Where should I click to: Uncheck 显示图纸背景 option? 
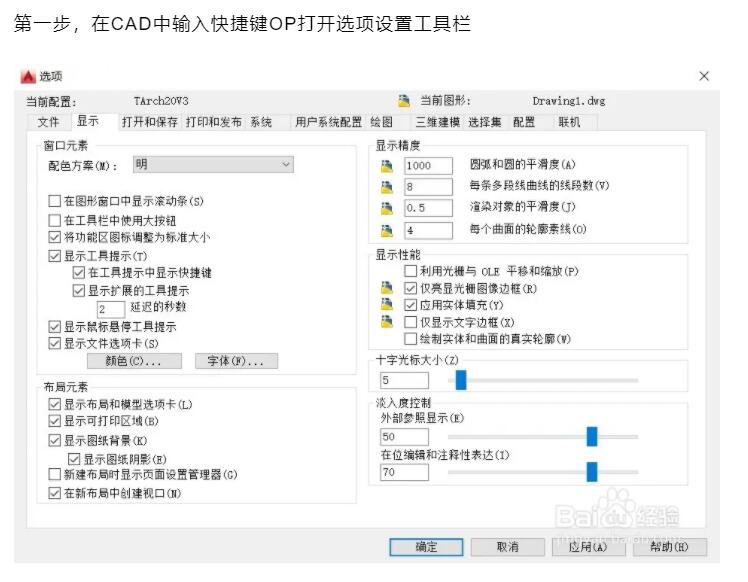(x=55, y=440)
